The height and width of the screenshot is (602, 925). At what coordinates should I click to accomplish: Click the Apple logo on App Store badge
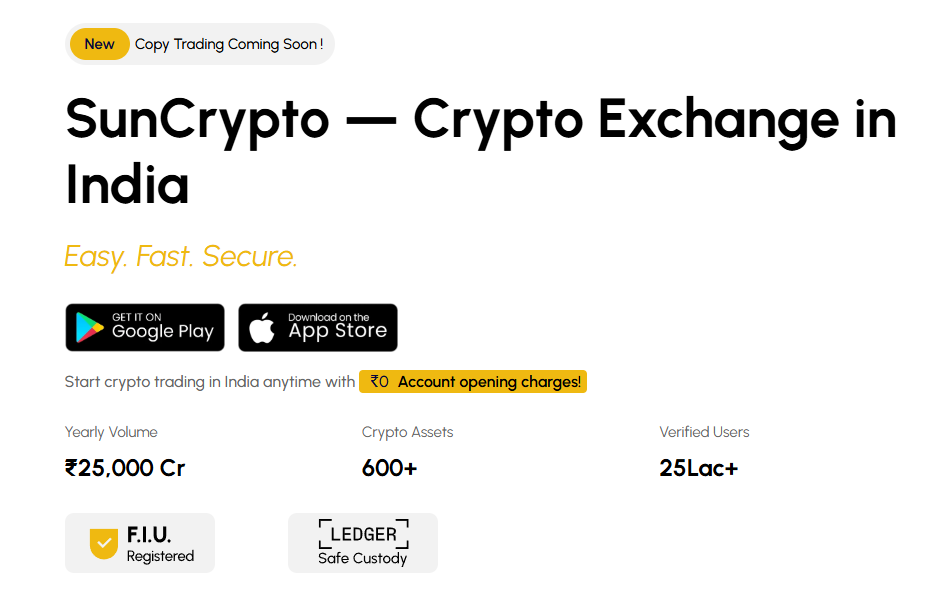pos(262,327)
